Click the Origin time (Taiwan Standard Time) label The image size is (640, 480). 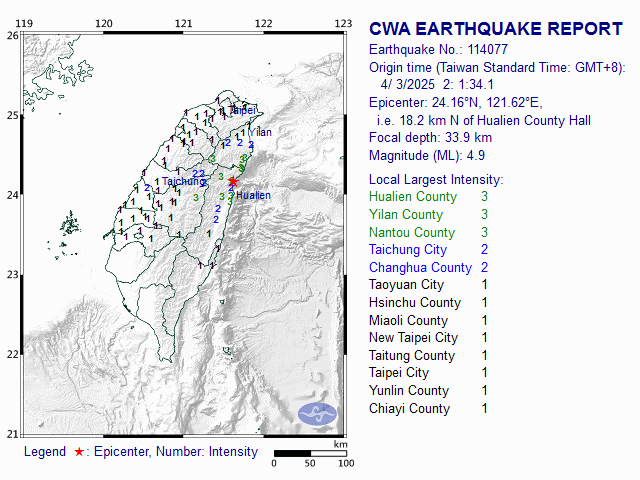[x=497, y=67]
